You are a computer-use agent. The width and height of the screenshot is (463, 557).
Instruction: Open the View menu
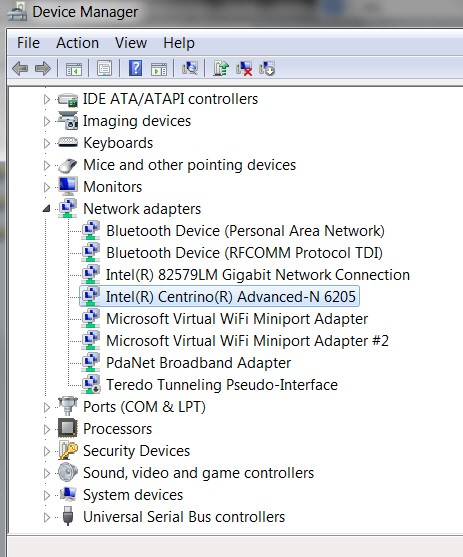131,43
